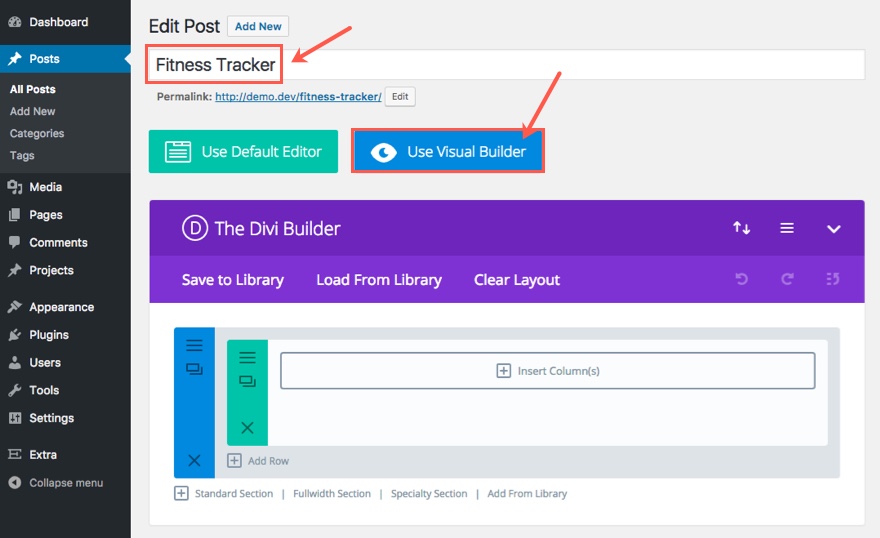The image size is (880, 538).
Task: Add a Fullwidth Section
Action: [x=332, y=494]
